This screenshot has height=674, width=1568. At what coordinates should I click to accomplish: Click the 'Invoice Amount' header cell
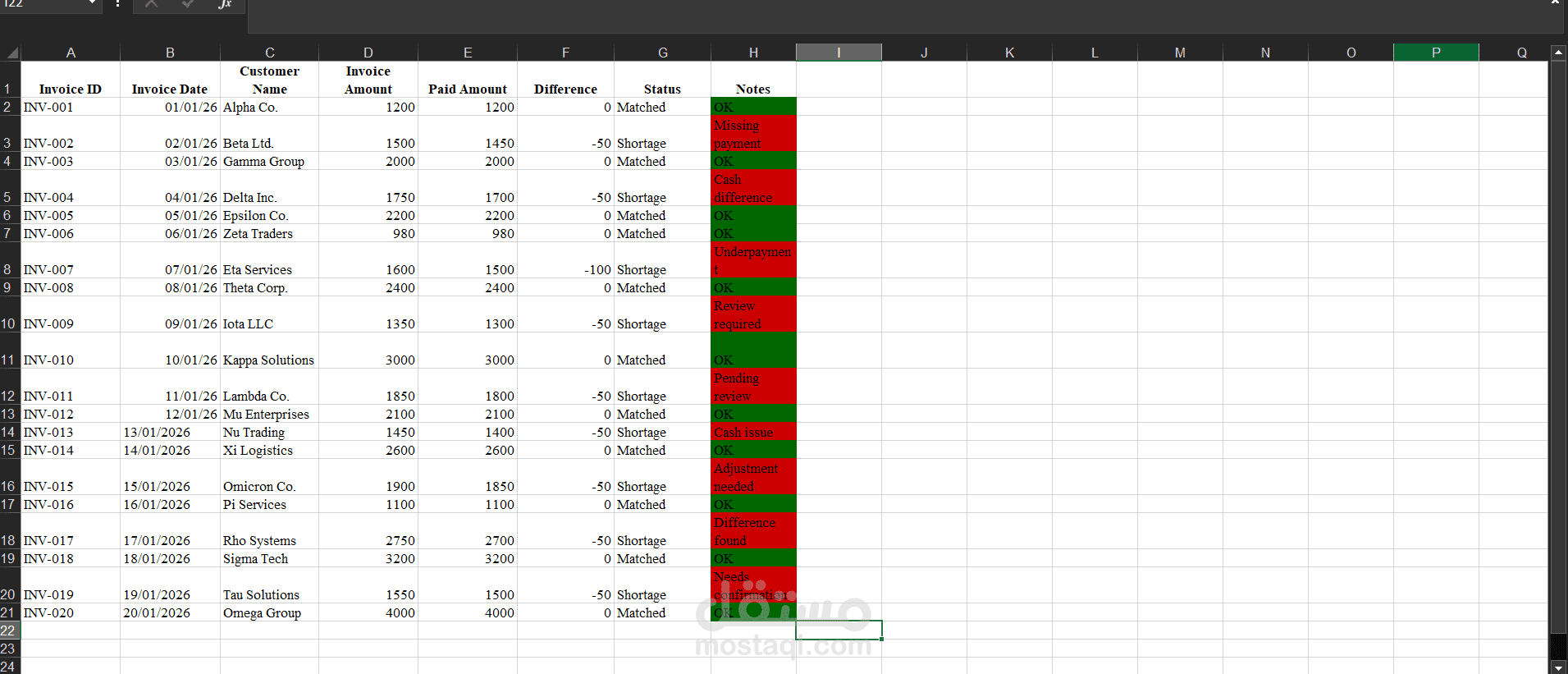click(x=368, y=80)
